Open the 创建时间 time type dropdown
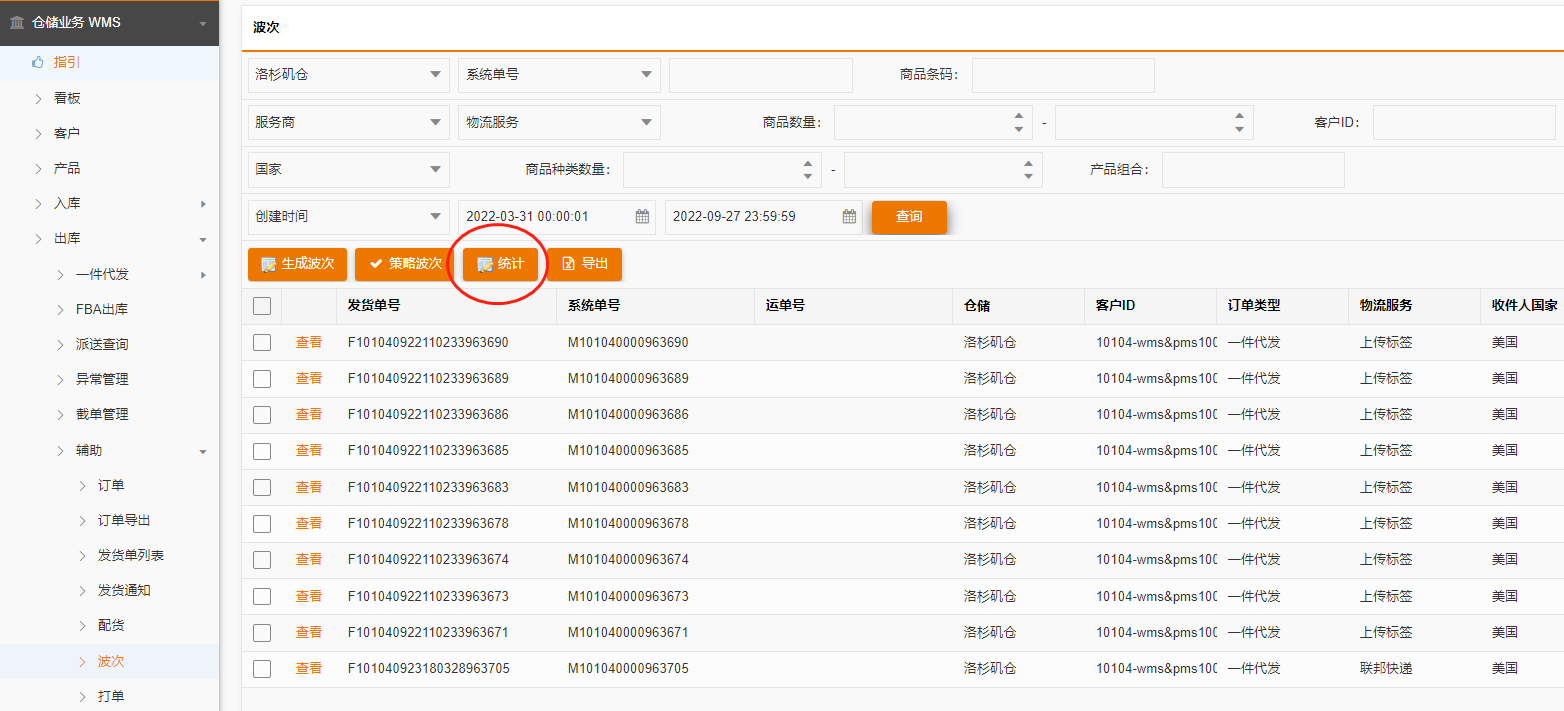This screenshot has height=711, width=1564. (x=349, y=216)
